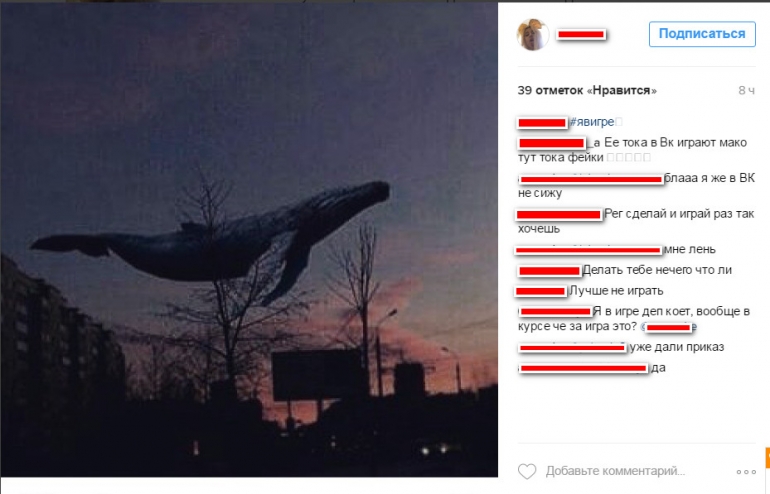Click the 8 ч post timestamp
Image resolution: width=770 pixels, height=494 pixels.
click(746, 90)
